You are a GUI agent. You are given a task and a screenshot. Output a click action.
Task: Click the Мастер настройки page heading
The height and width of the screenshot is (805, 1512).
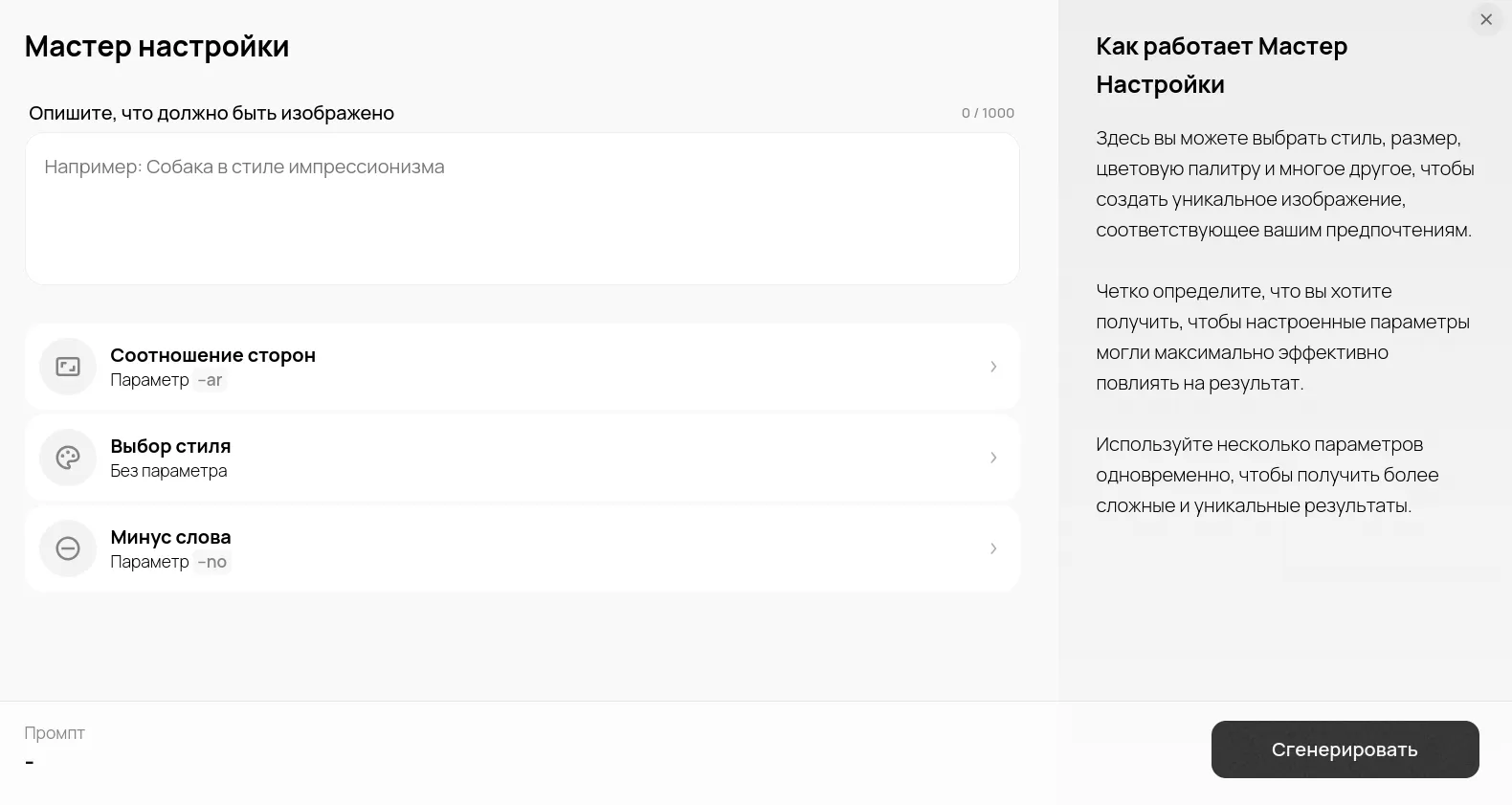click(157, 46)
